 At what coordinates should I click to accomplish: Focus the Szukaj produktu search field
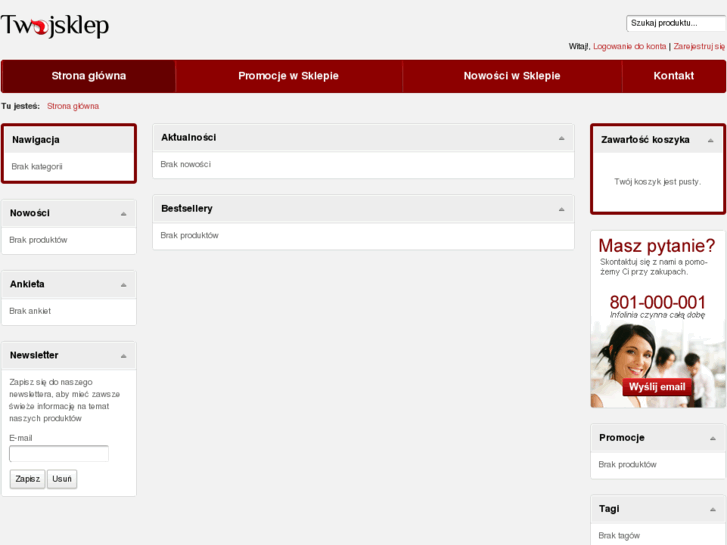pos(675,23)
